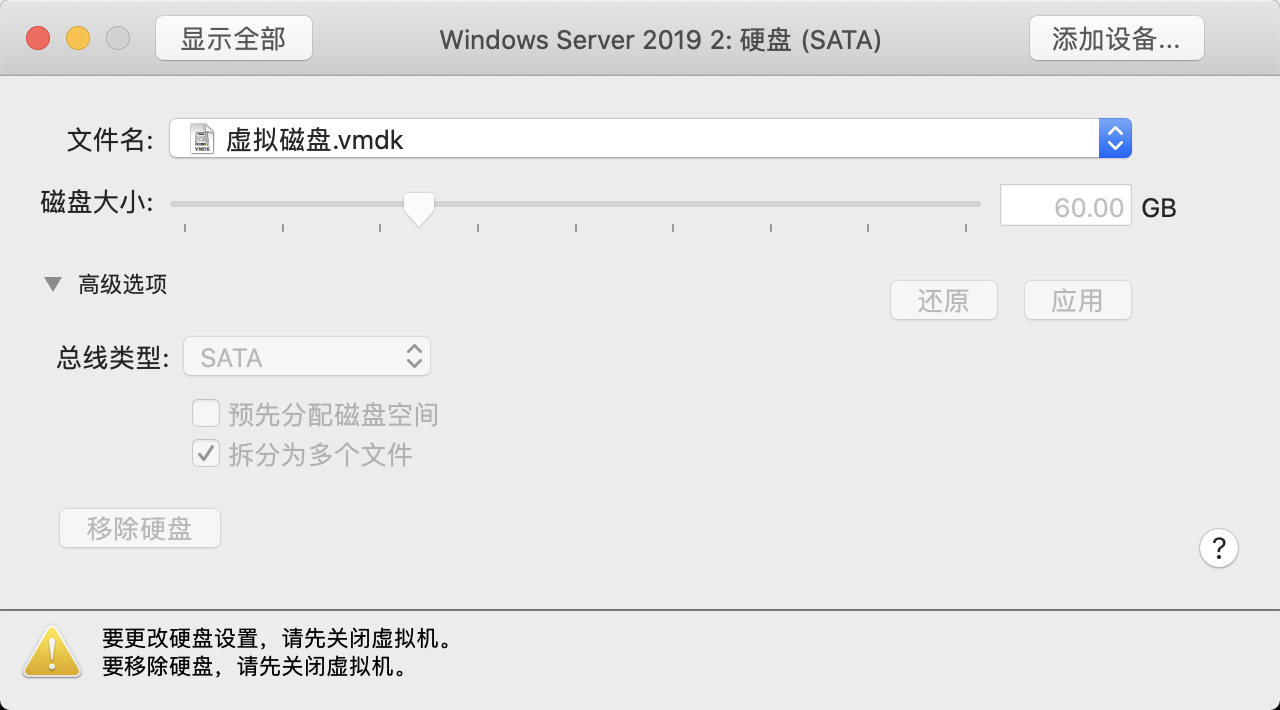Image resolution: width=1280 pixels, height=710 pixels.
Task: Click the red close window button
Action: tap(38, 39)
